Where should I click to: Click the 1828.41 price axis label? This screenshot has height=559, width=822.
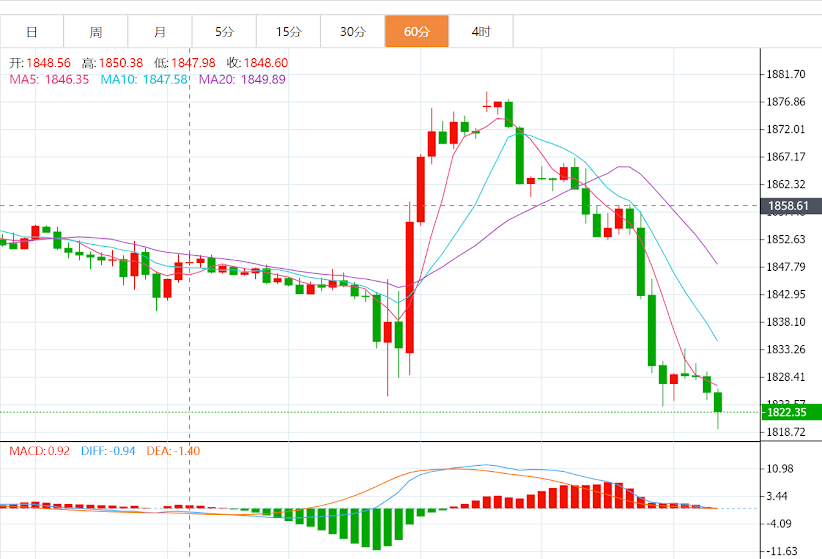tap(786, 377)
